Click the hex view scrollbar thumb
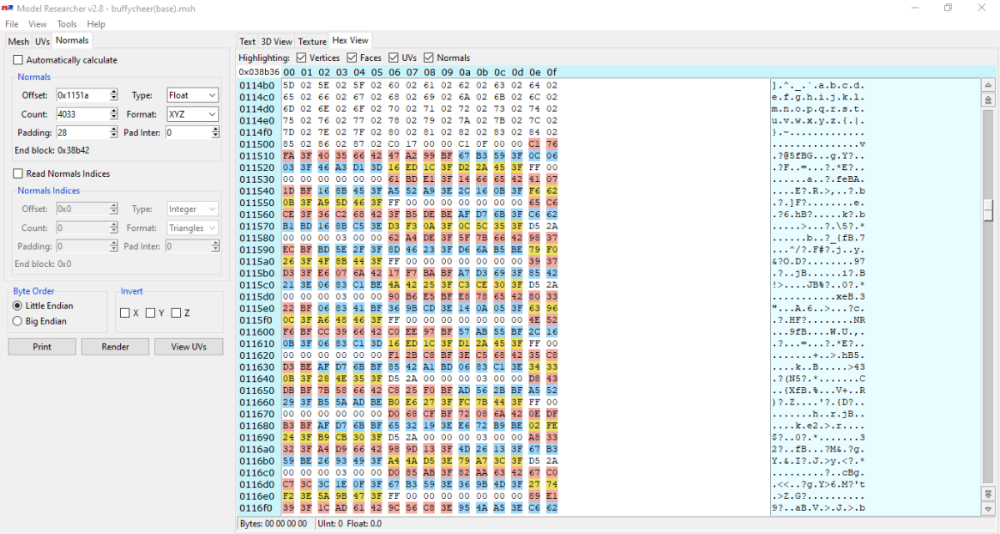Image resolution: width=1000 pixels, height=534 pixels. tap(988, 210)
